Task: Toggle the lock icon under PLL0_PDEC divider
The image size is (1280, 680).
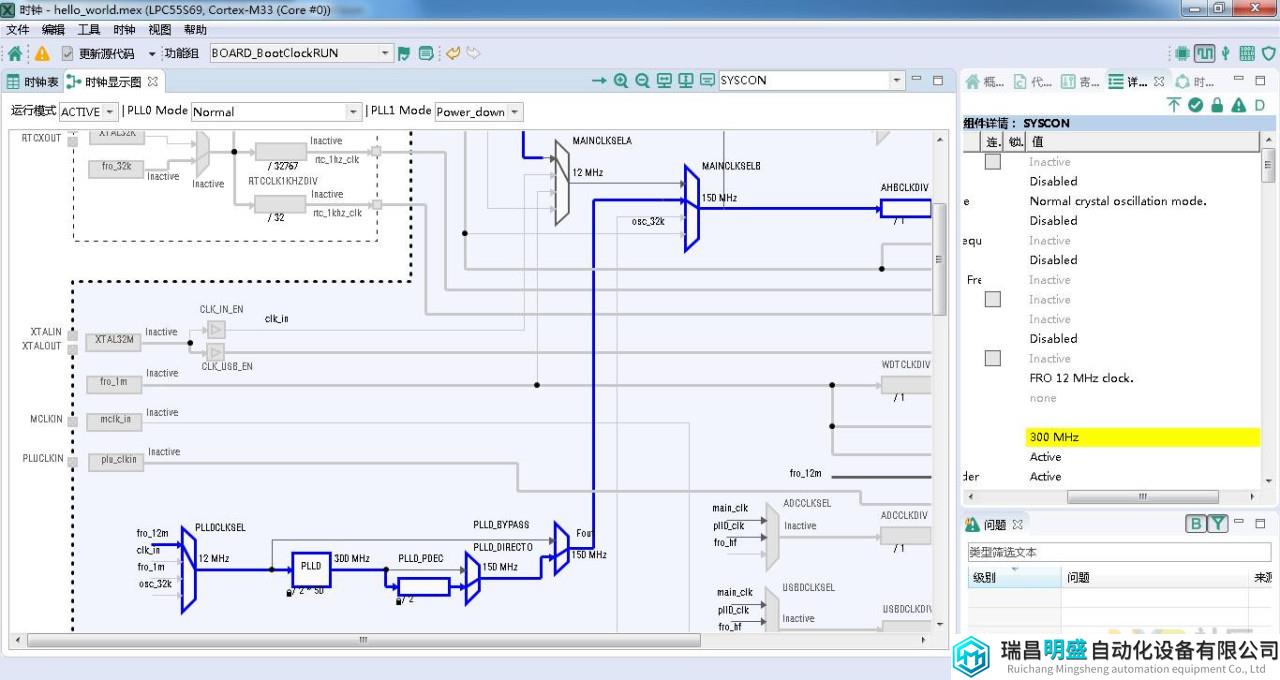Action: (398, 601)
